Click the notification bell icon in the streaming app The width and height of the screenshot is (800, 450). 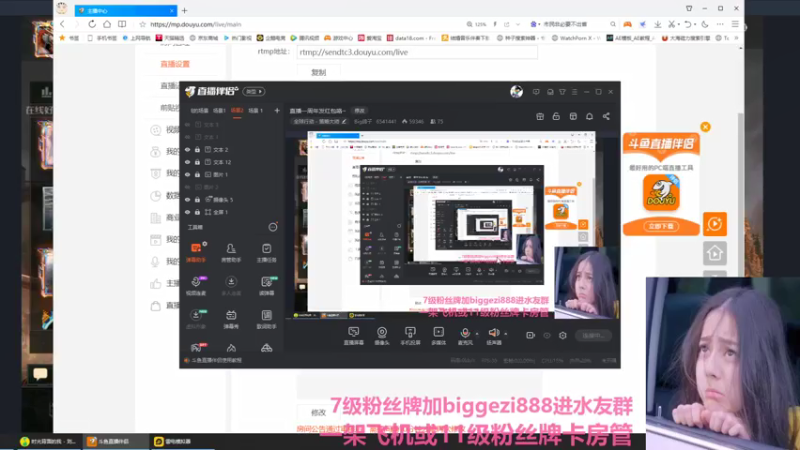pyautogui.click(x=589, y=116)
